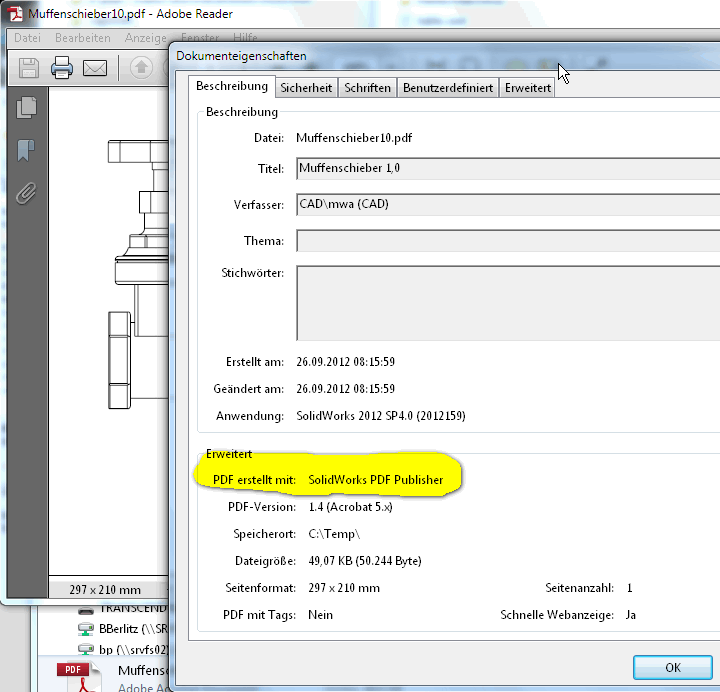Click the Schnelle Webanzeige value Ja
720x692 pixels.
tap(630, 615)
